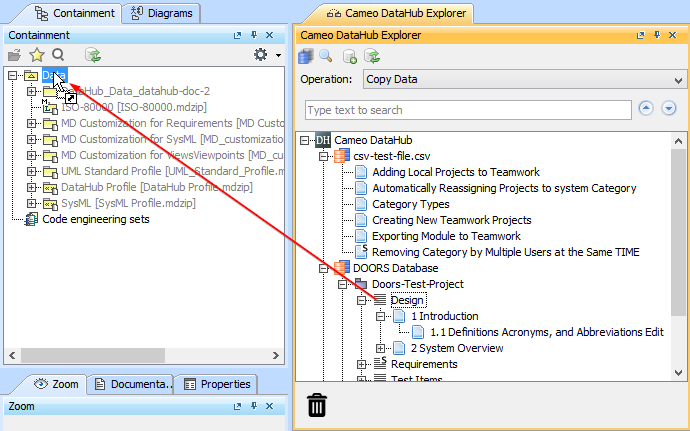Pin the Containment panel with pushpin icon

254,35
